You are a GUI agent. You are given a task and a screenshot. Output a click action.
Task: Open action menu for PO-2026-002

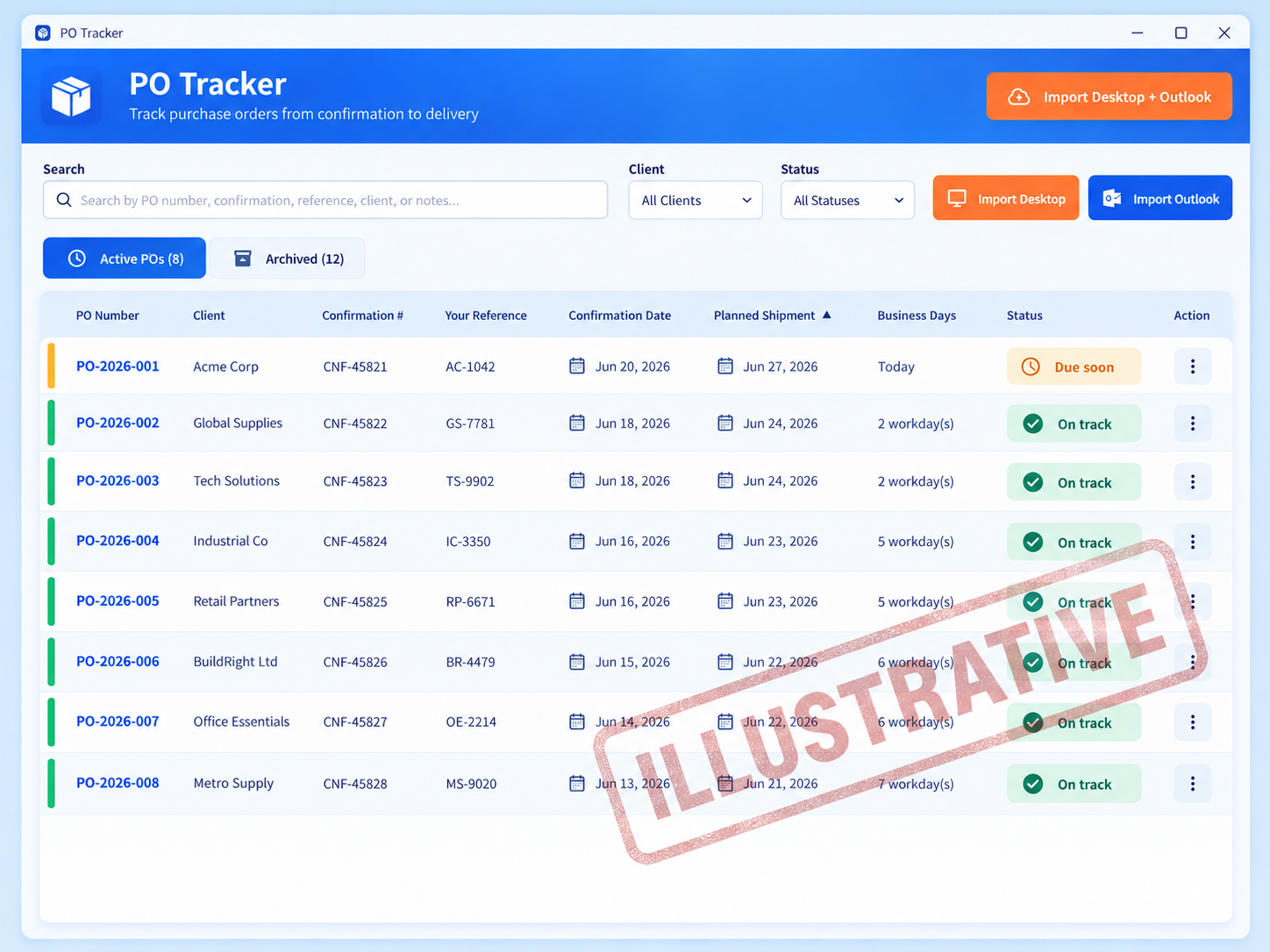click(x=1192, y=423)
